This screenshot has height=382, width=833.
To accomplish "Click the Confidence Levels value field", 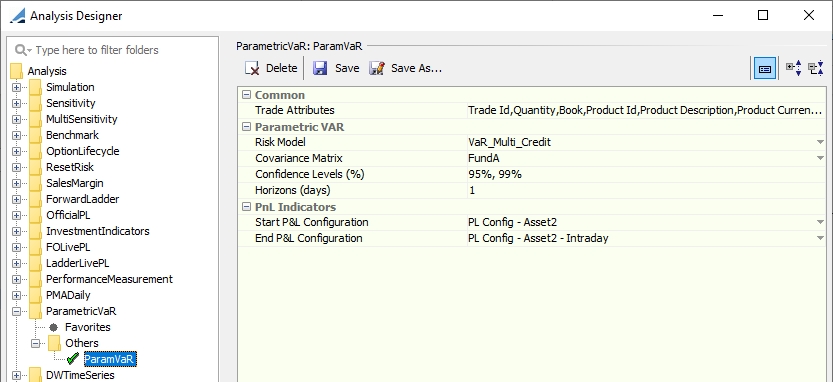I will [646, 174].
